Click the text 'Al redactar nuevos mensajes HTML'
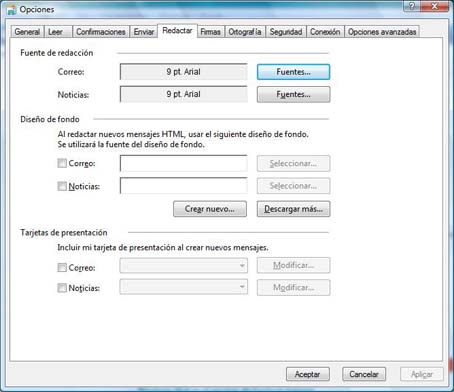 [121, 134]
